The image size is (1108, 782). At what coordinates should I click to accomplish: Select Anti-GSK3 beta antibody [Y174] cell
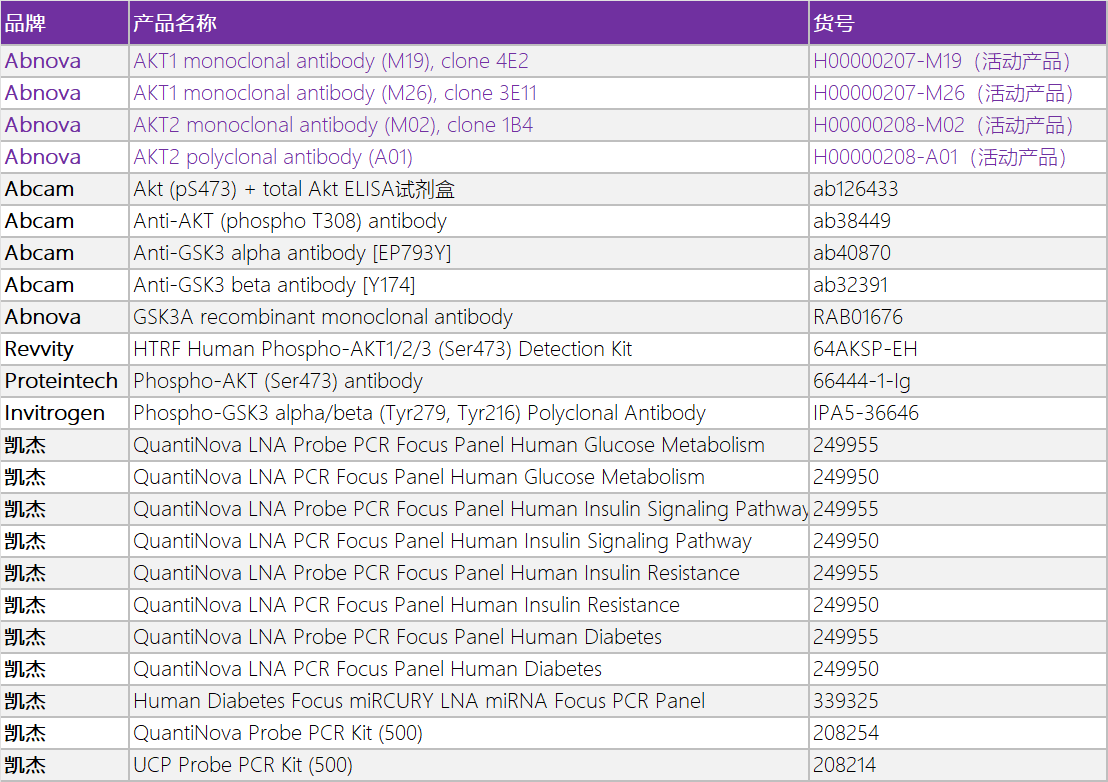468,285
